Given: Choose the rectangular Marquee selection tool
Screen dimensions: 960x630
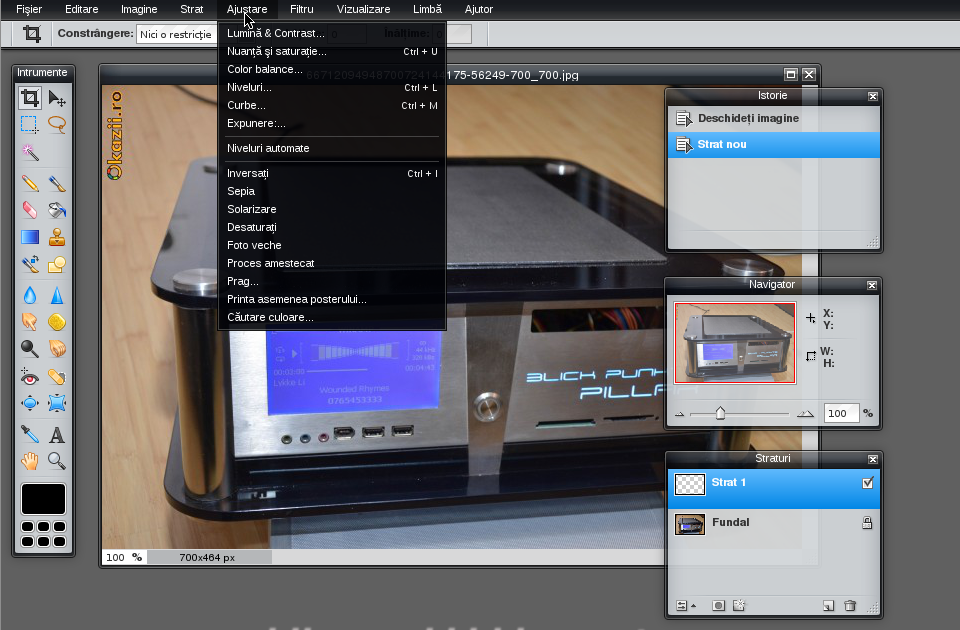Looking at the screenshot, I should tap(29, 124).
